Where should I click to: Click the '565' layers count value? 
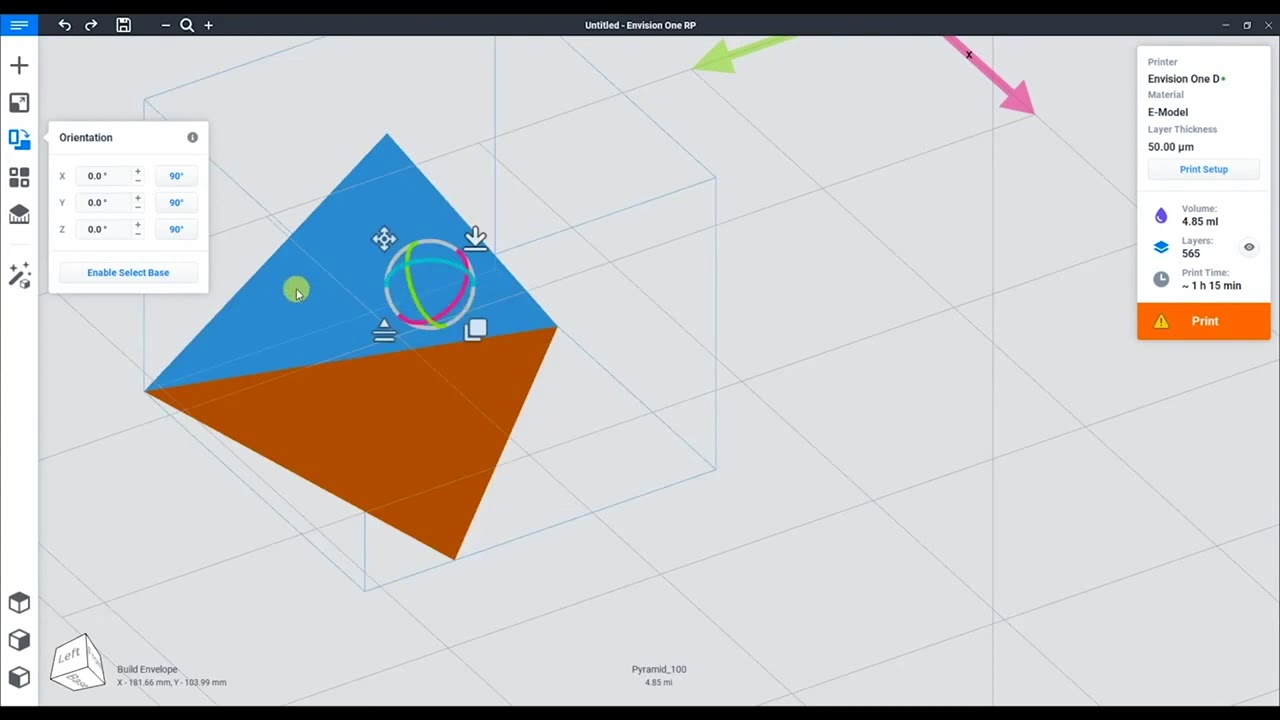1191,254
